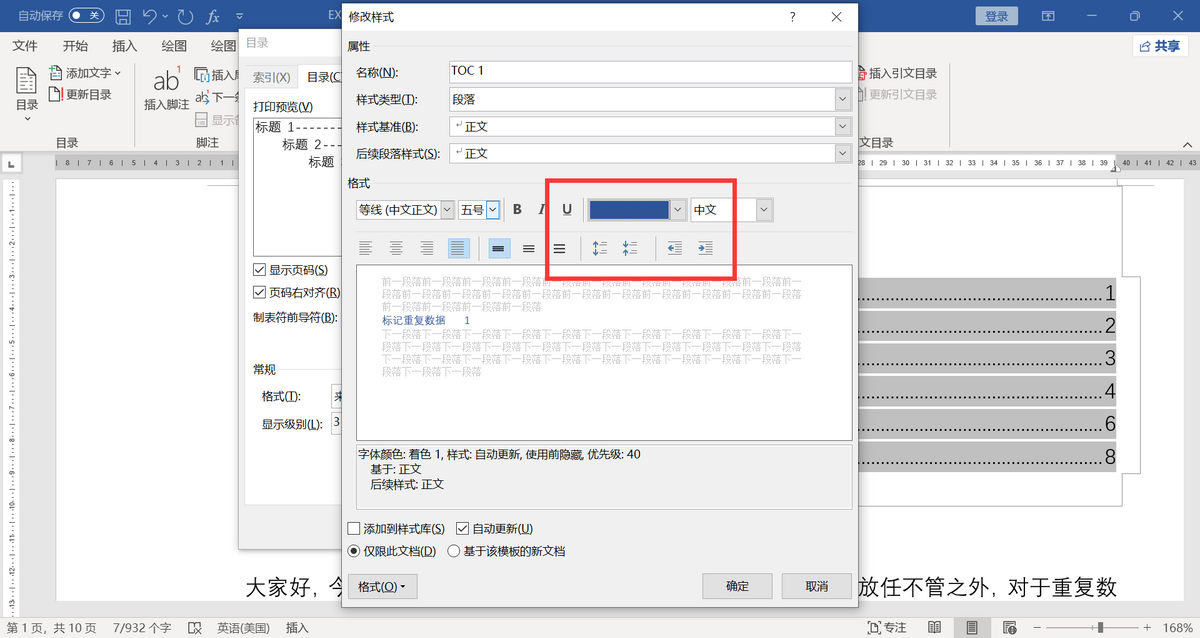Screen dimensions: 1200x638
Task: Toggle the Underline formatting button
Action: (x=567, y=209)
